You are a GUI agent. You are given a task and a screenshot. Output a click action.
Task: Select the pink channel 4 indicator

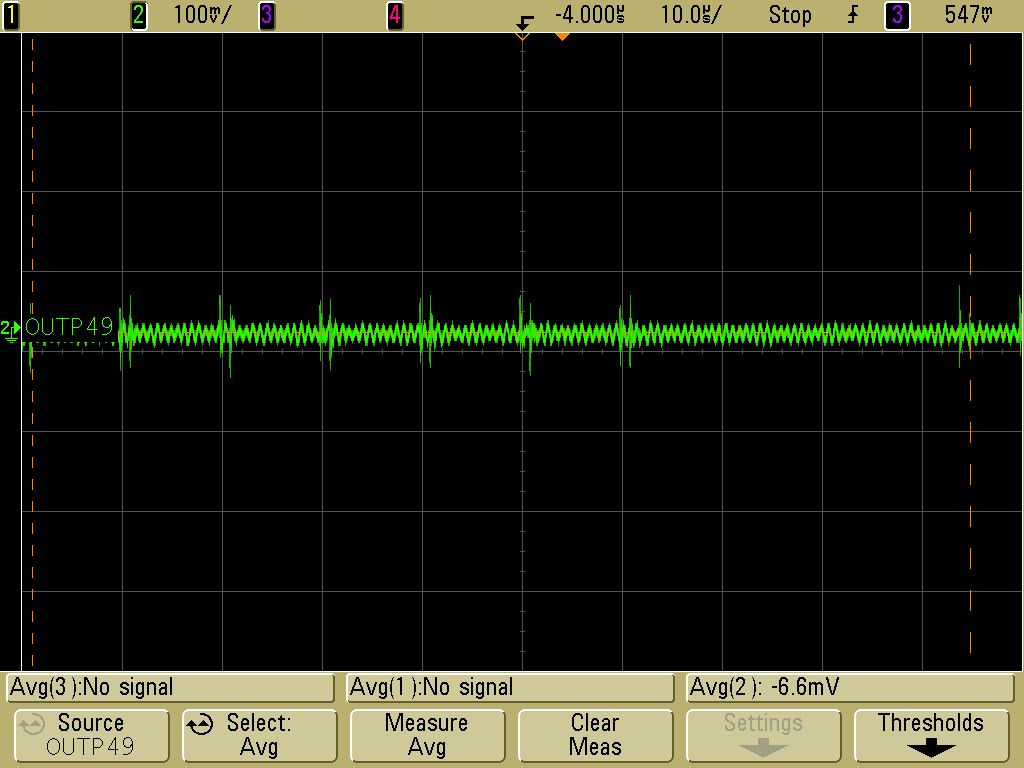coord(394,15)
